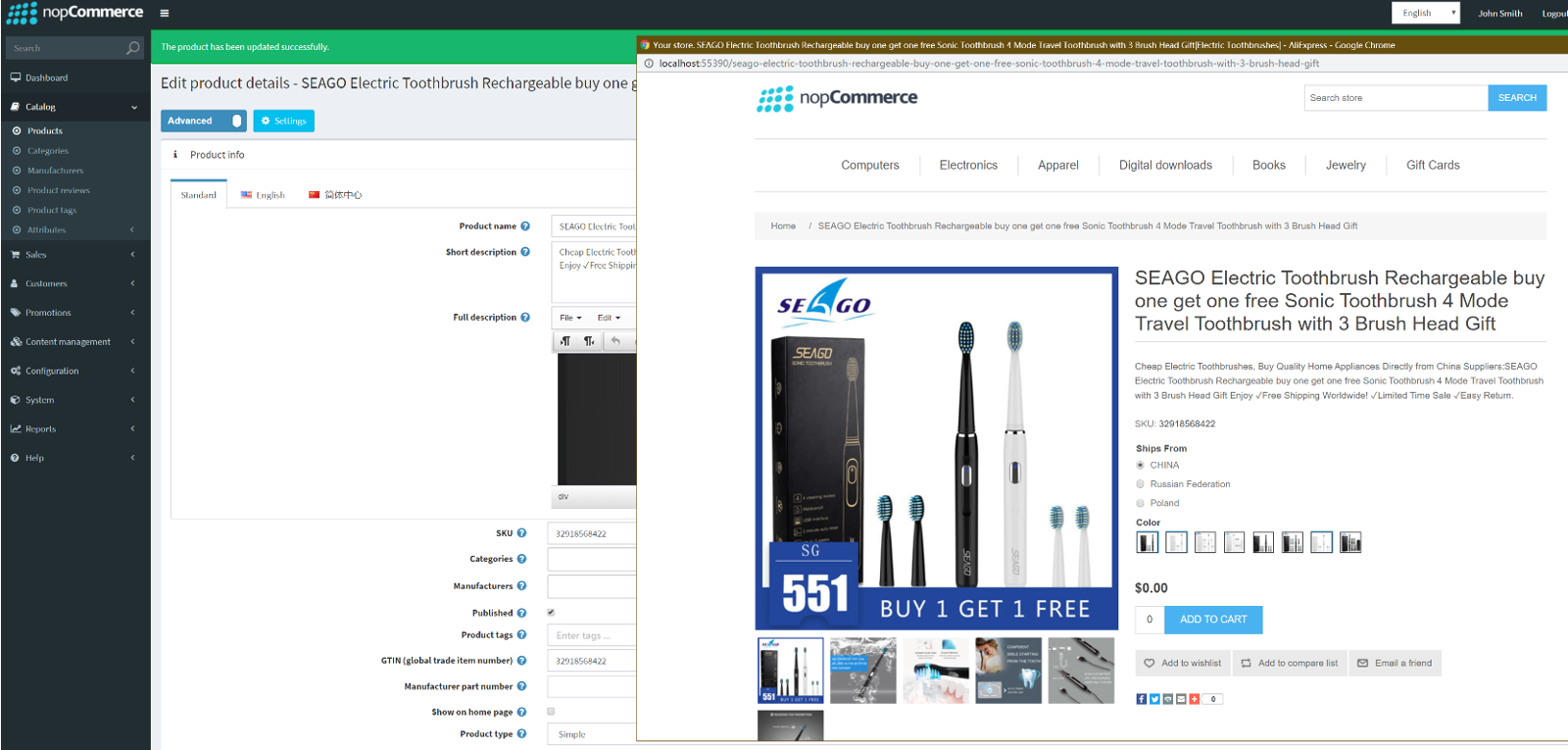Click the nopCommerce logo in the store header

tap(837, 98)
